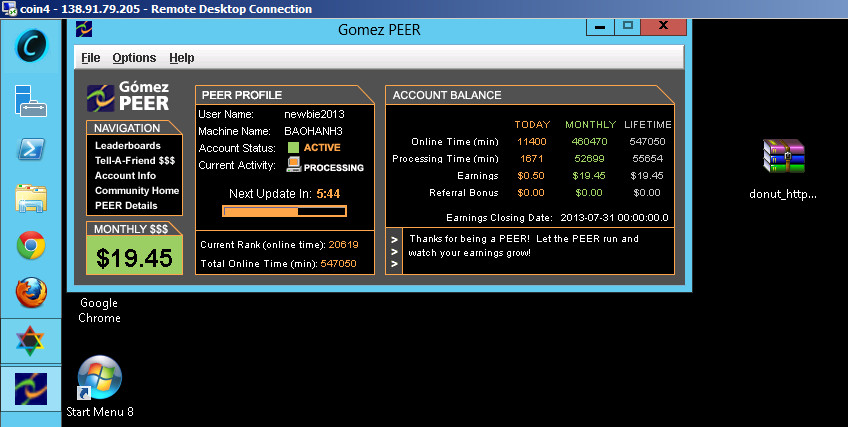Open the colorful star app icon
Screen dimensions: 848x427
(x=30, y=341)
